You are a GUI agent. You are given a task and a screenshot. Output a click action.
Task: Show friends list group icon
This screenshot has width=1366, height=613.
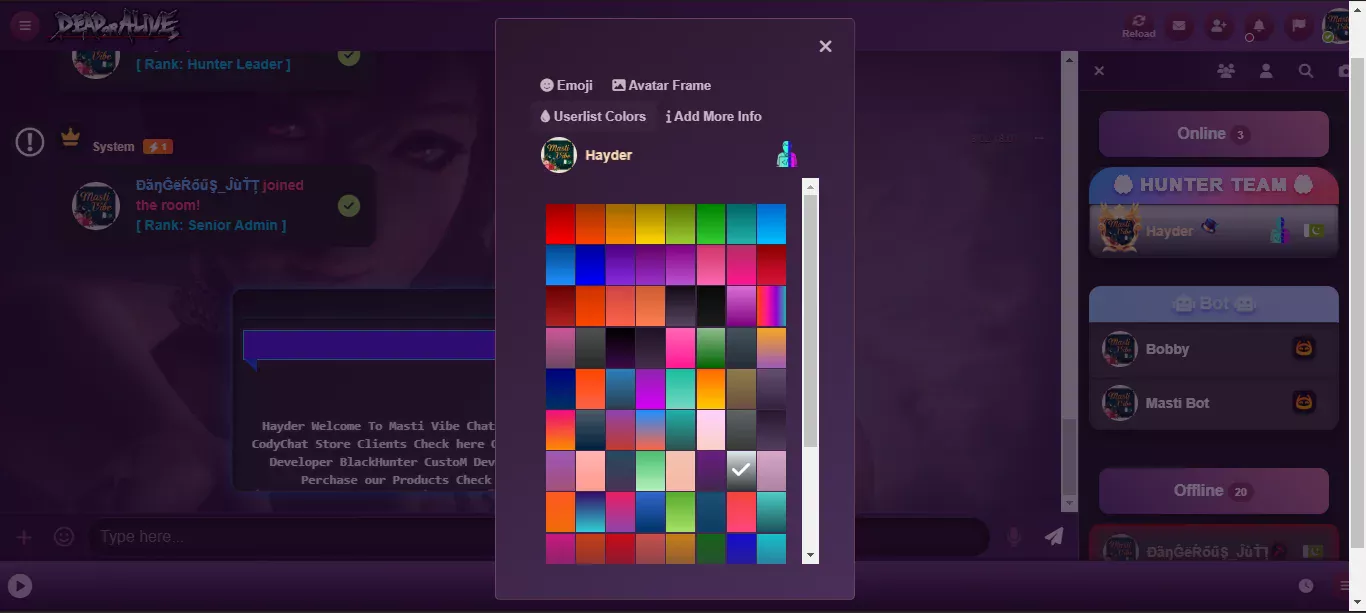pyautogui.click(x=1225, y=71)
